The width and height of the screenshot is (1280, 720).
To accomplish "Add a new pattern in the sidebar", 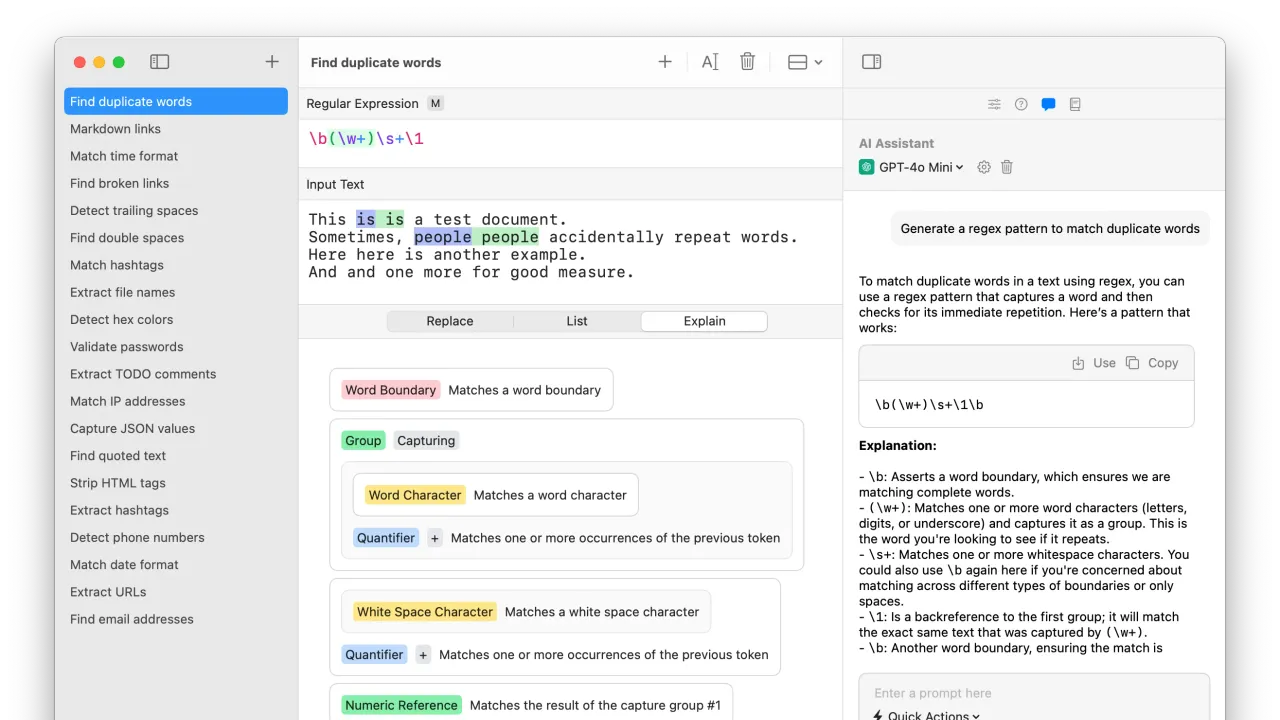I will (272, 62).
